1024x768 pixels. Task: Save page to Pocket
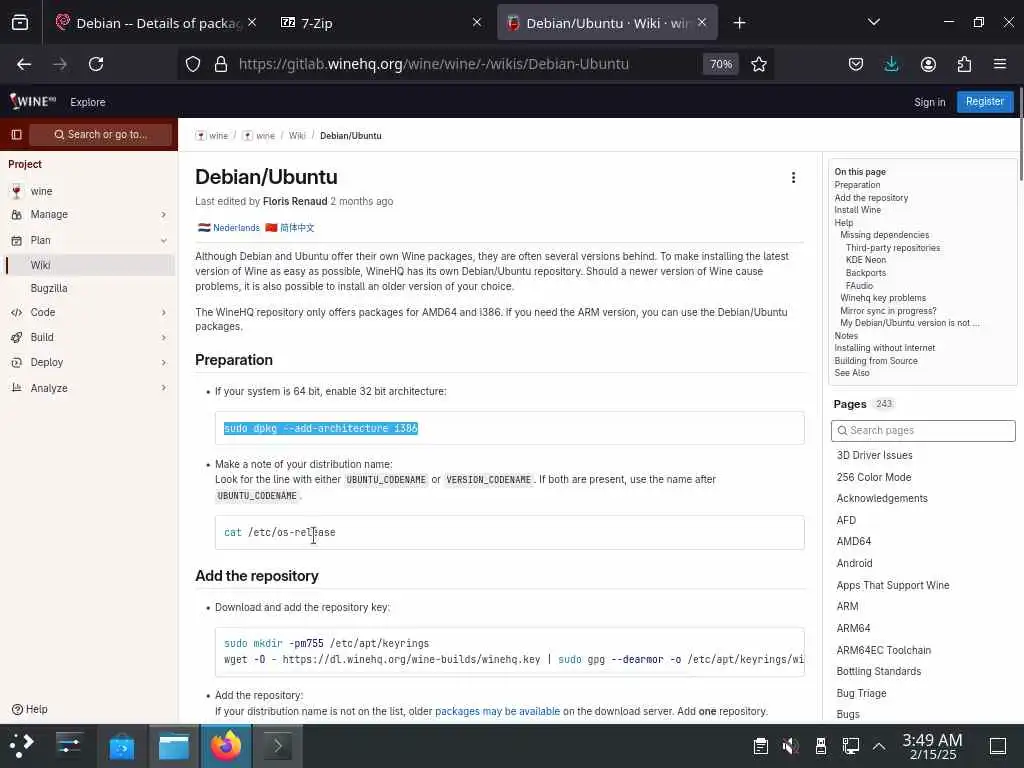(856, 64)
